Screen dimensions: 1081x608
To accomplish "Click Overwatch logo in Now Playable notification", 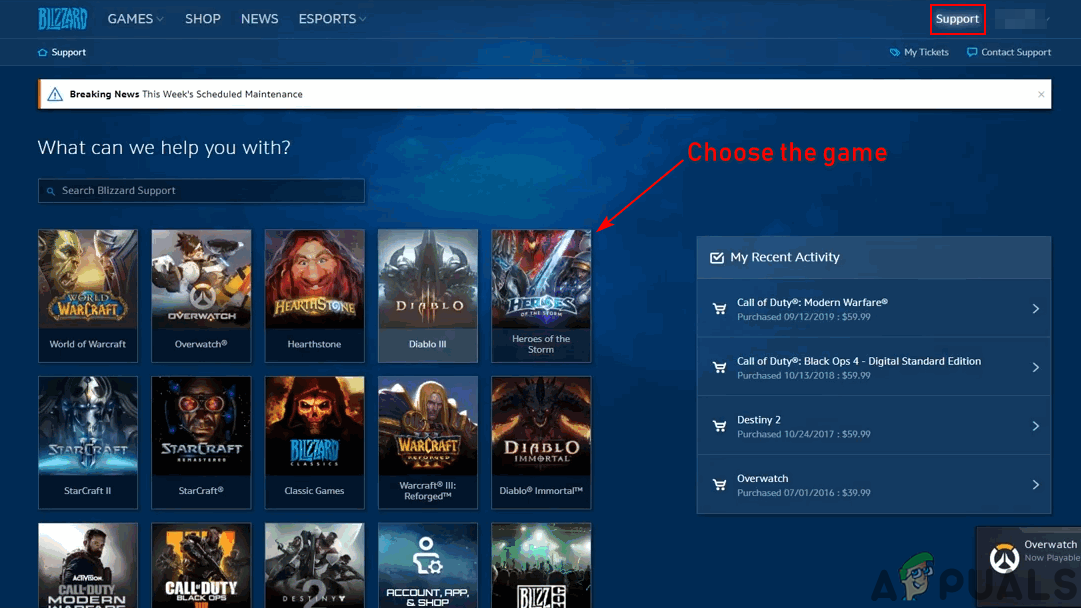I will (x=1004, y=558).
